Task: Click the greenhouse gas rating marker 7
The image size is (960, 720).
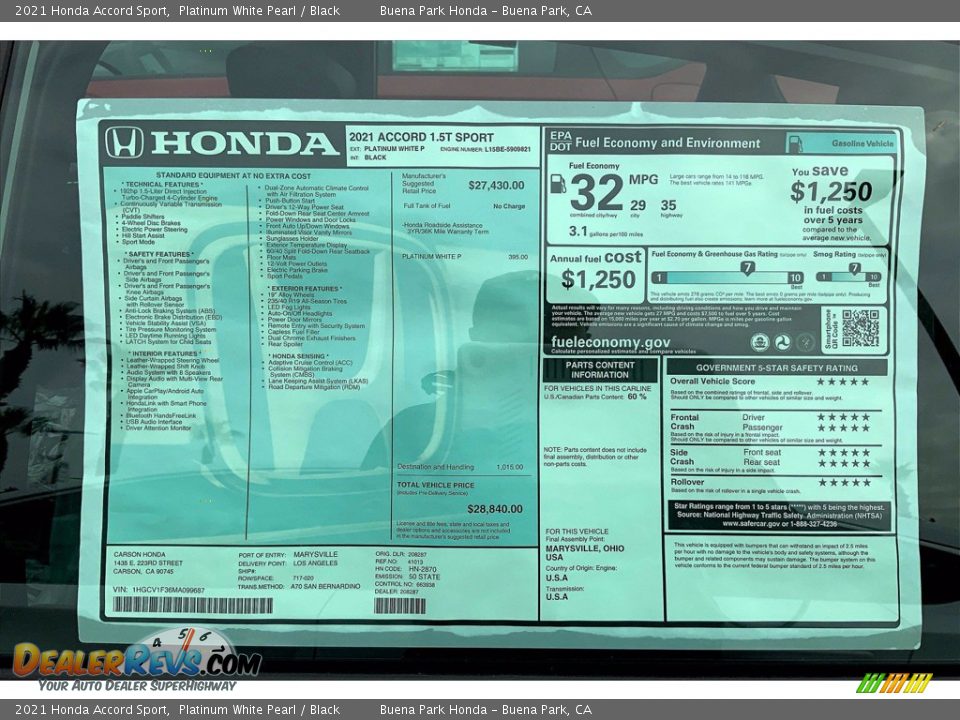Action: click(x=747, y=267)
